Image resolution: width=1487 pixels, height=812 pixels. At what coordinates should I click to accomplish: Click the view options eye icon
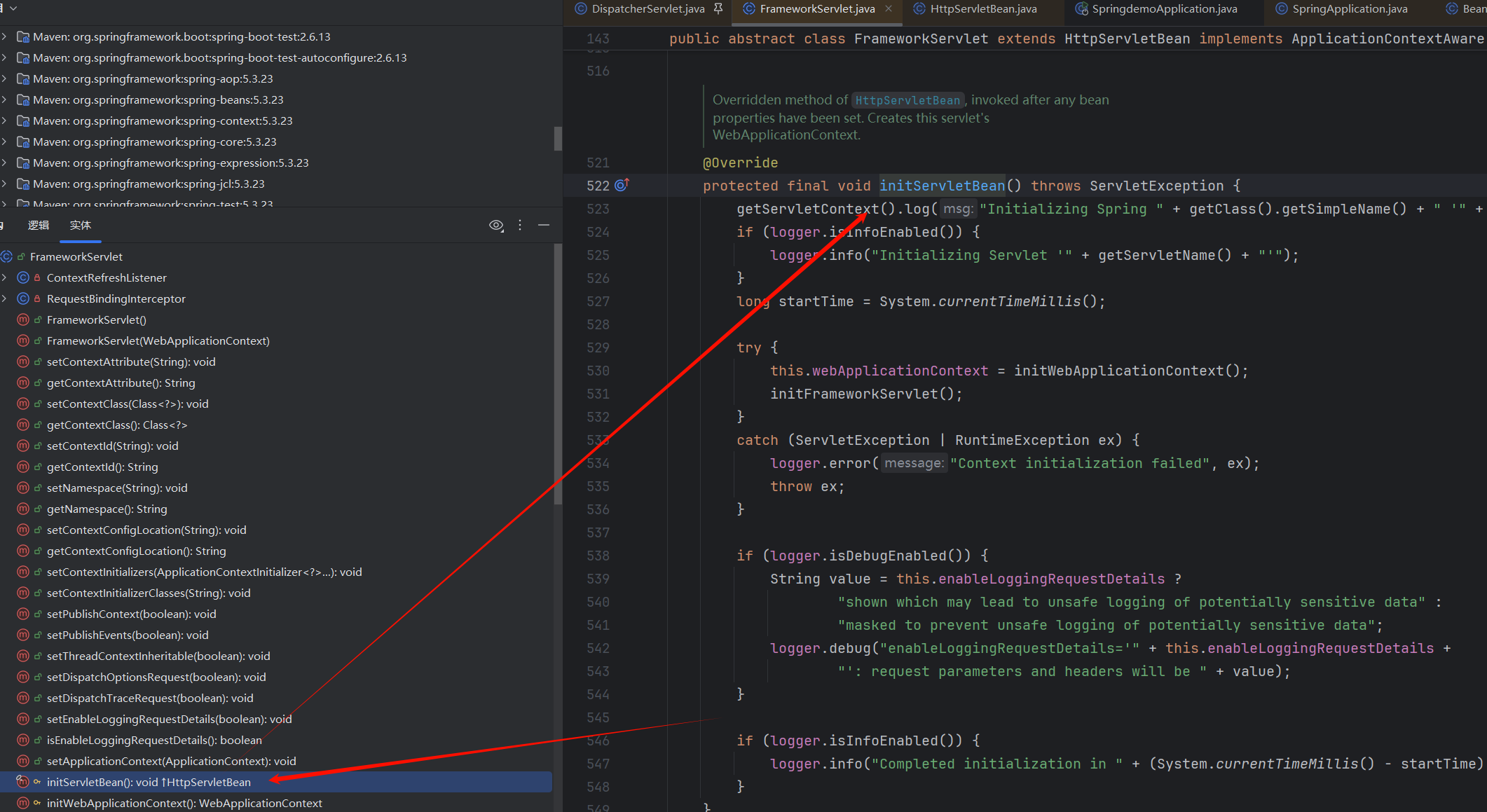pyautogui.click(x=496, y=225)
